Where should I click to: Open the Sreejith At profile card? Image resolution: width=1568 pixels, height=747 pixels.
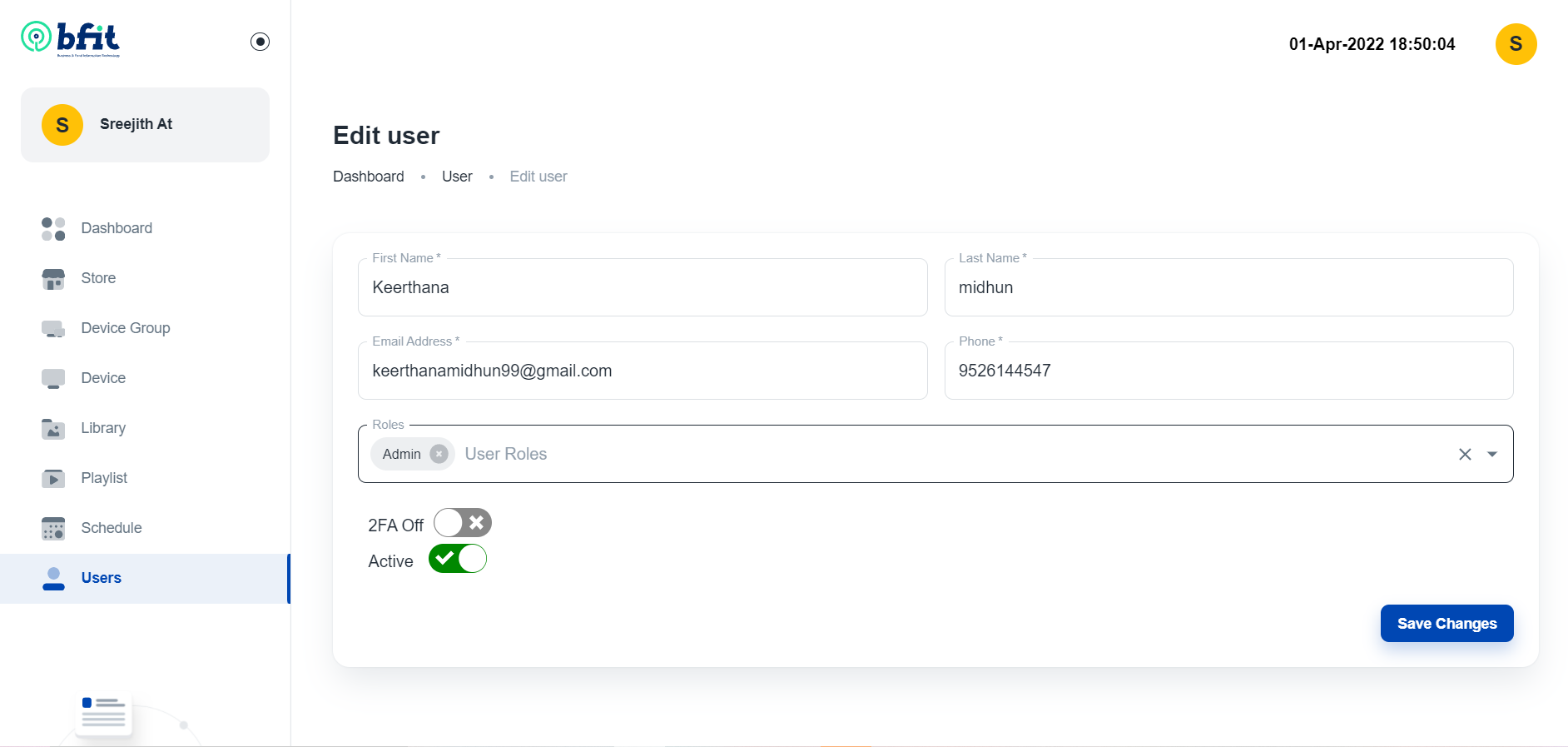coord(145,125)
